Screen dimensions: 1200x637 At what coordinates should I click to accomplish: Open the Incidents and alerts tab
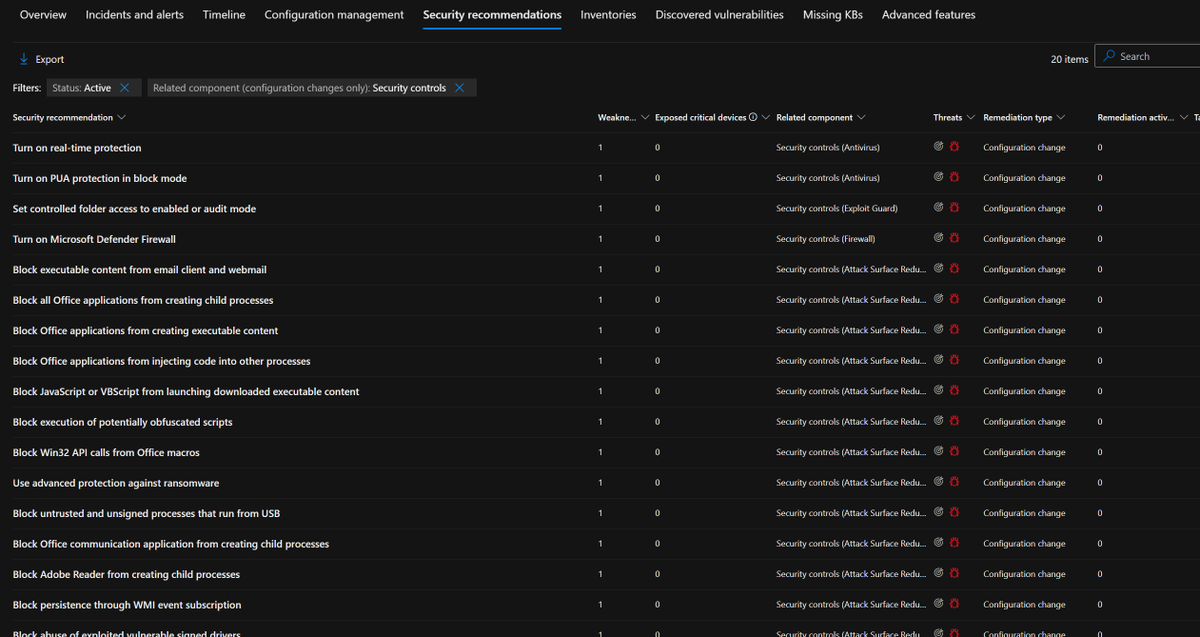point(135,15)
